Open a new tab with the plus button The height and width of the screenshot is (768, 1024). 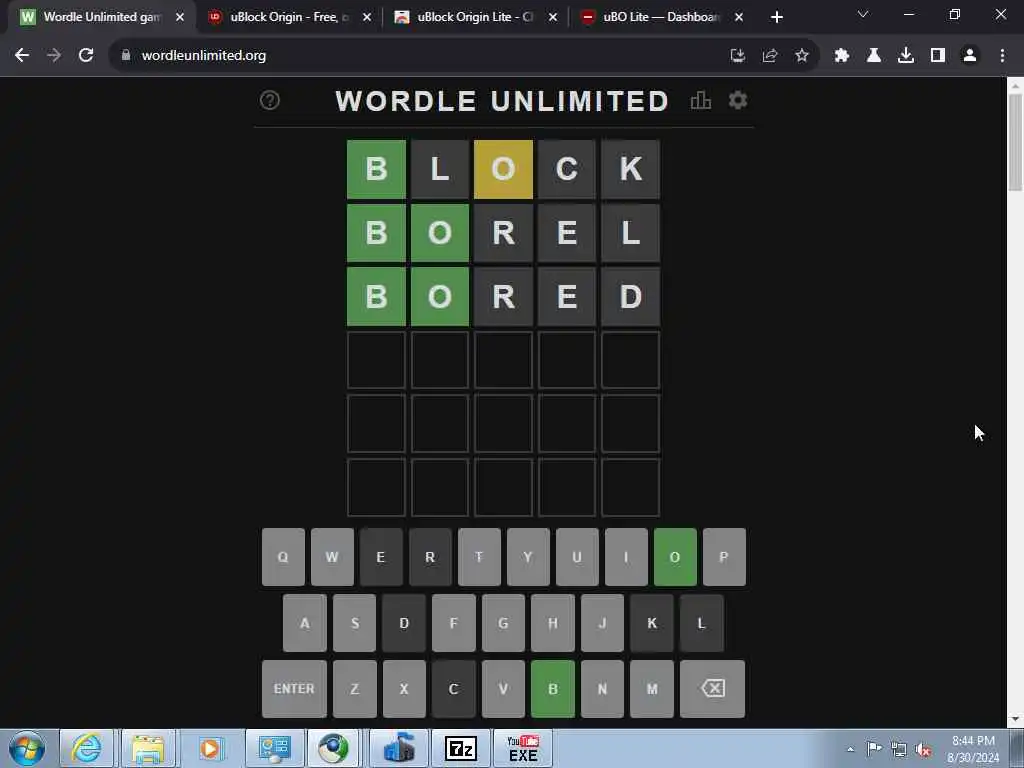(776, 17)
